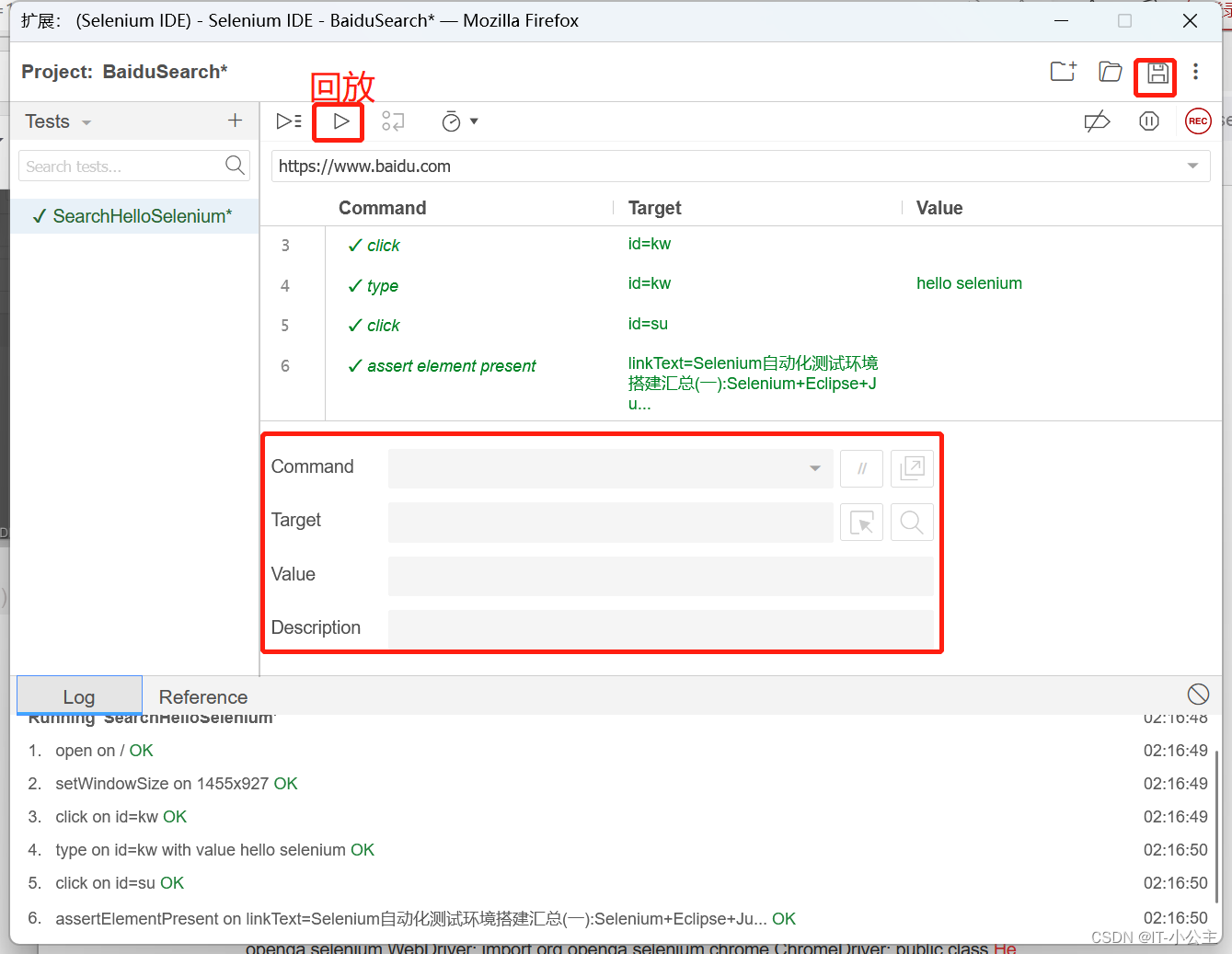
Task: Close the Selenium IDE window
Action: coord(1190,20)
